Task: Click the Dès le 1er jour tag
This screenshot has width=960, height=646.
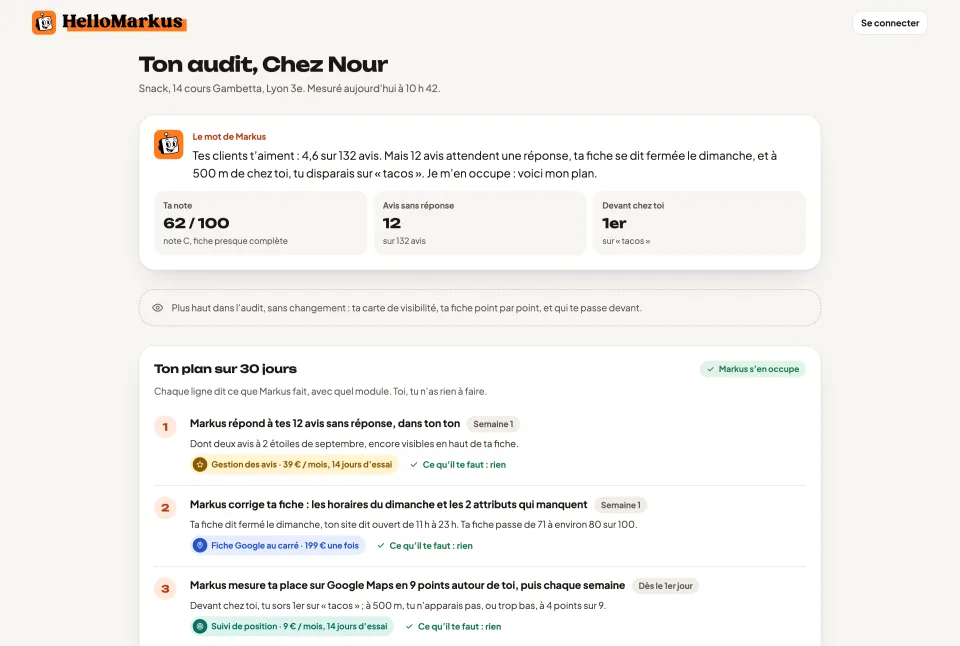Action: pos(665,586)
